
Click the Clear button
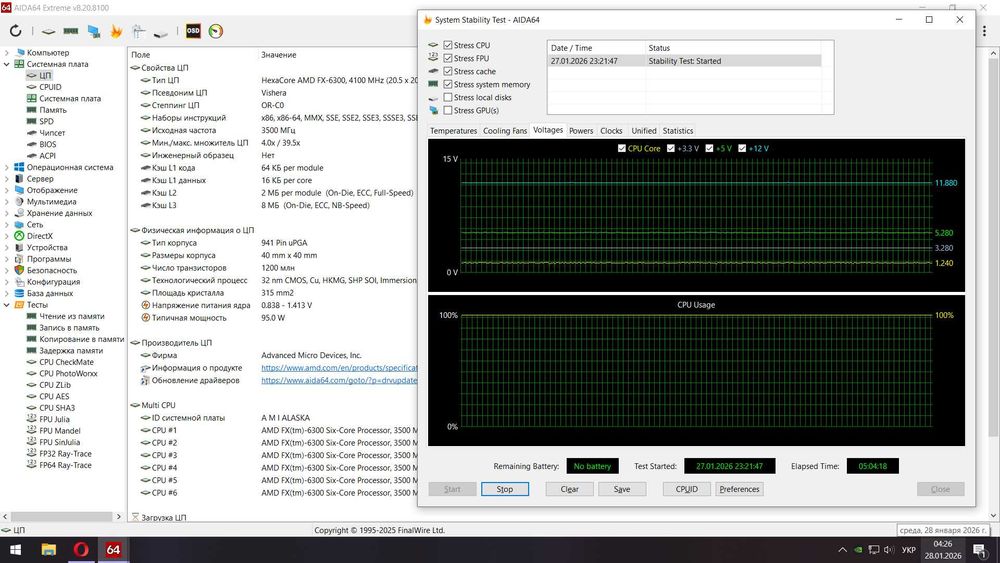(570, 489)
